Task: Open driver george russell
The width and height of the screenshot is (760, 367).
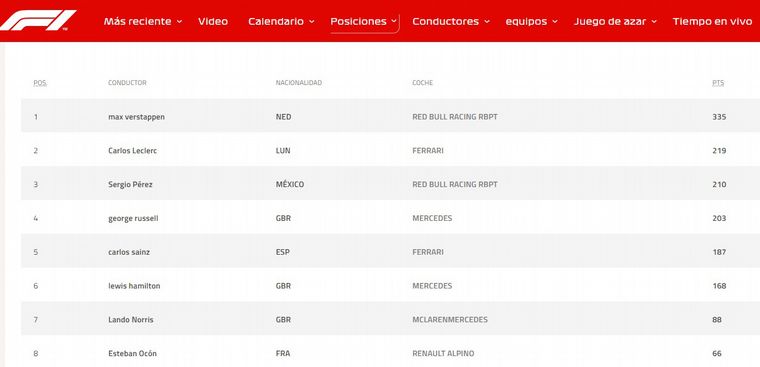Action: 133,219
